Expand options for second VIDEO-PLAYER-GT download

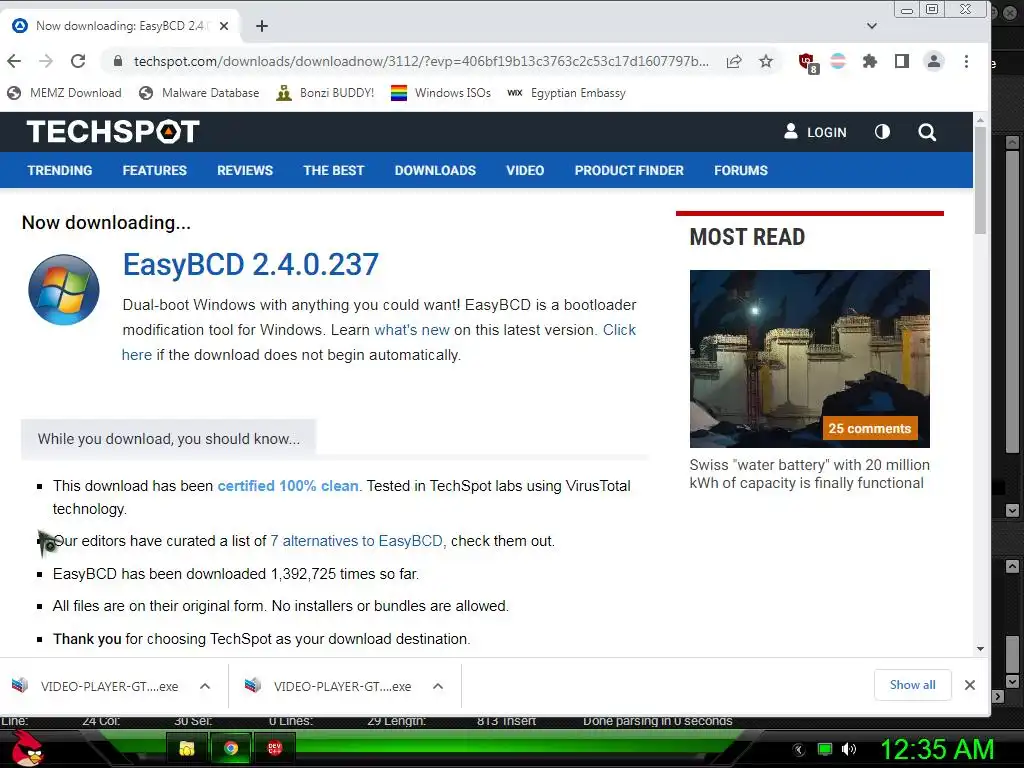tap(438, 686)
